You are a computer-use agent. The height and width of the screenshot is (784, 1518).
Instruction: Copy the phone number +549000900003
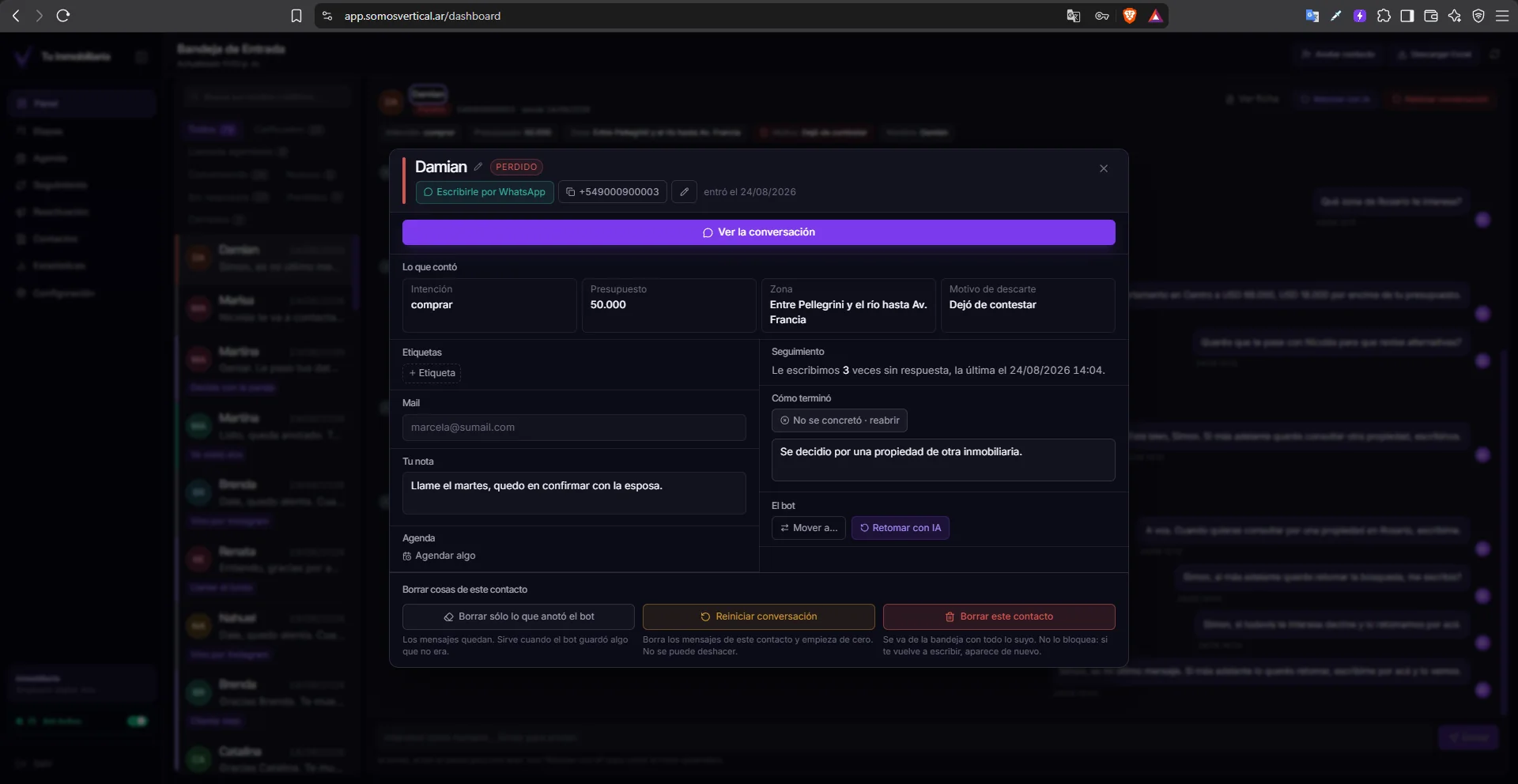click(613, 192)
